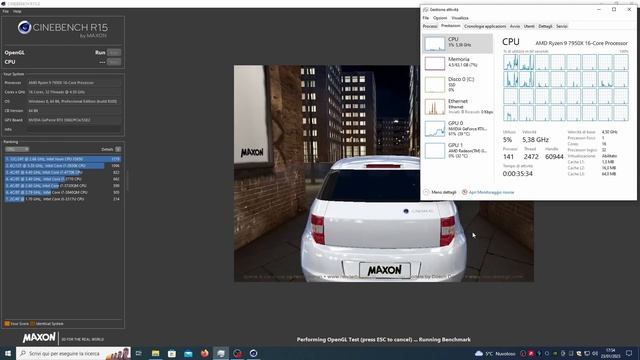This screenshot has height=360, width=640.
Task: Open Task Manager Visualizza menu
Action: coord(460,18)
